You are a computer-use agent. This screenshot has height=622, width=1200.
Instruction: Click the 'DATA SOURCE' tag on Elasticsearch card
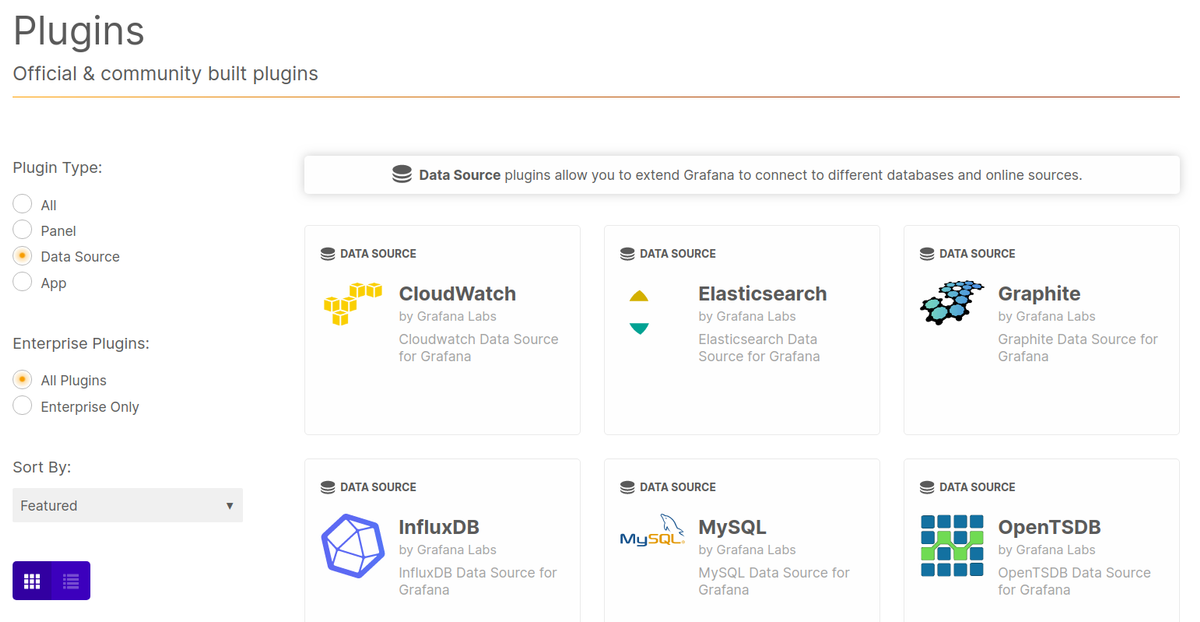[x=678, y=254]
